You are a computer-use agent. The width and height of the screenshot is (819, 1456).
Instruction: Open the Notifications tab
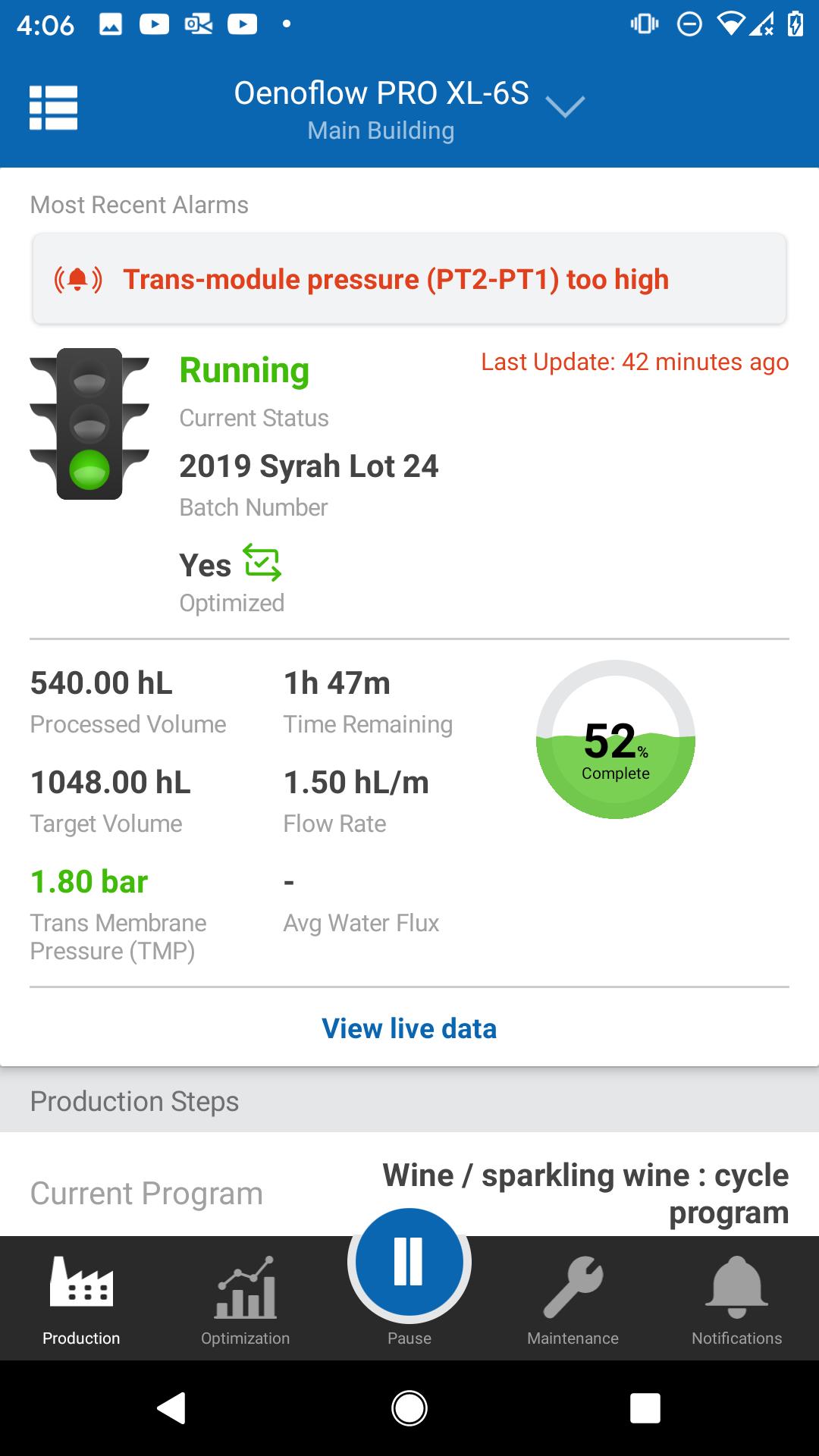tap(737, 1299)
